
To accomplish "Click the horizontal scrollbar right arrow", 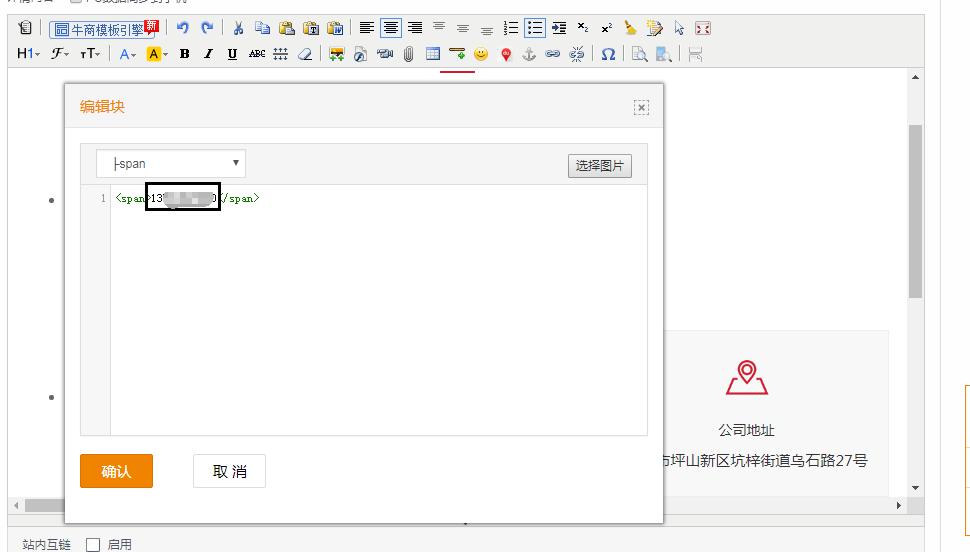I will (x=898, y=506).
